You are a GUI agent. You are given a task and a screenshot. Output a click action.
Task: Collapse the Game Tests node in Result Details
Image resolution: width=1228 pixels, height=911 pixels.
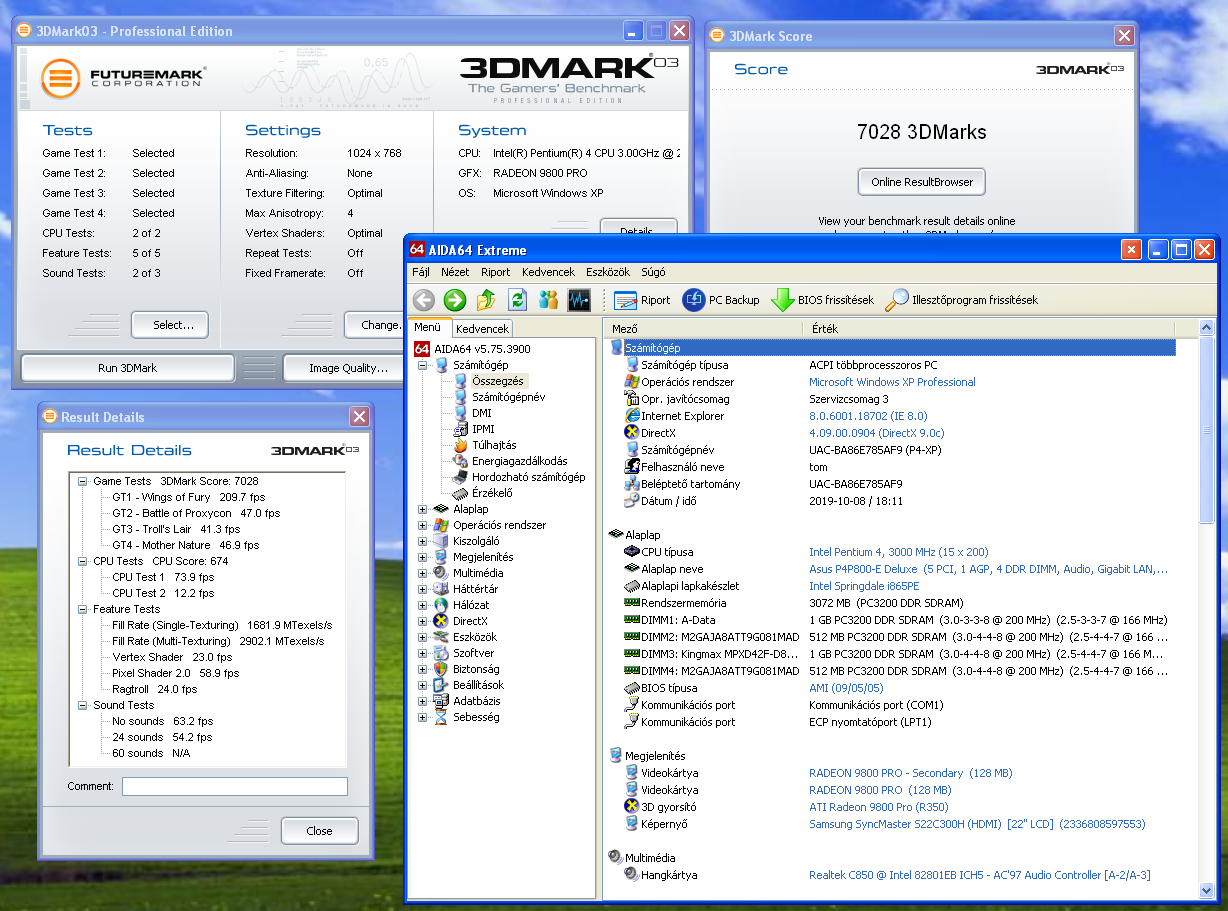click(83, 481)
